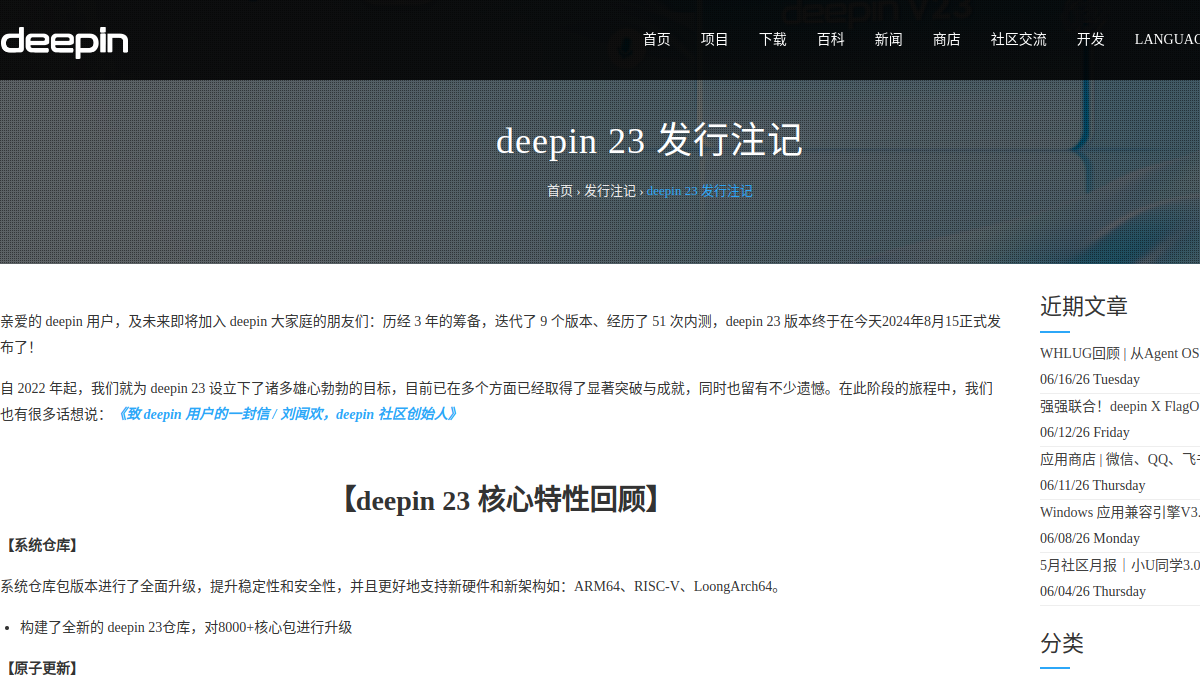Viewport: 1200px width, 675px height.
Task: Click the 【deepin 23 核心特性回顾】 heading
Action: 499,500
